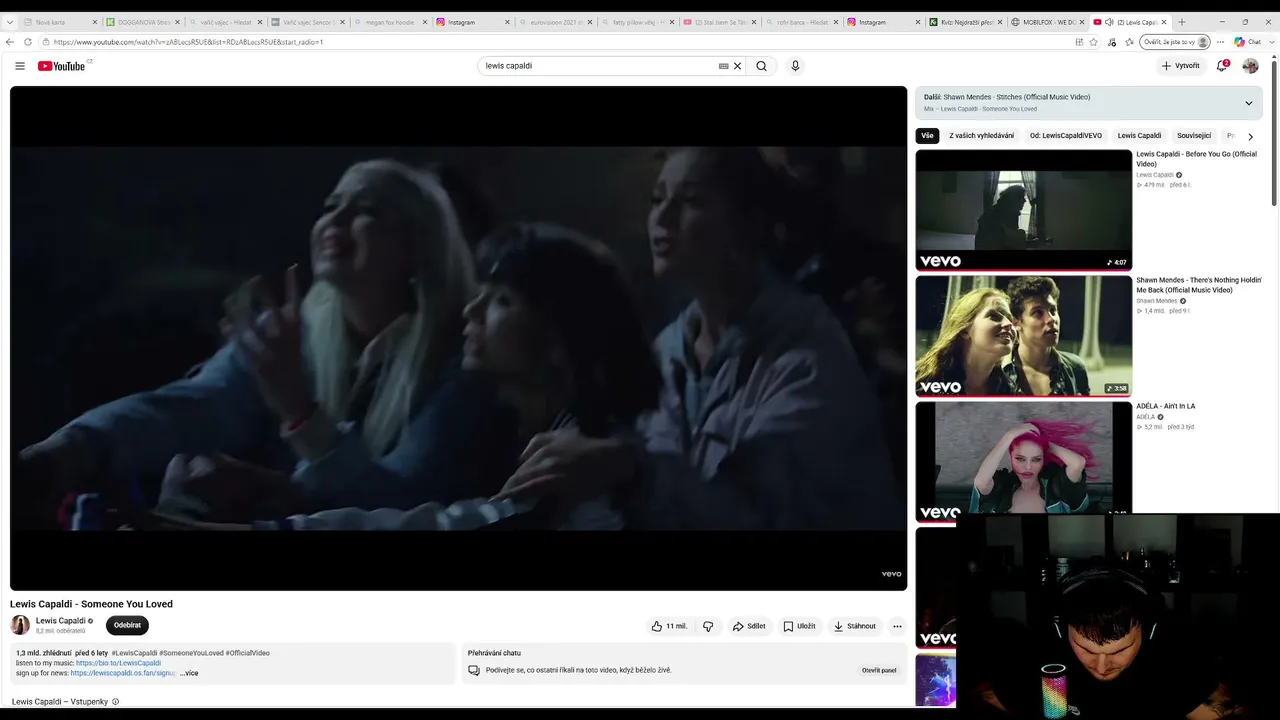Open the bio.to/LewisCapaldi link

118,663
